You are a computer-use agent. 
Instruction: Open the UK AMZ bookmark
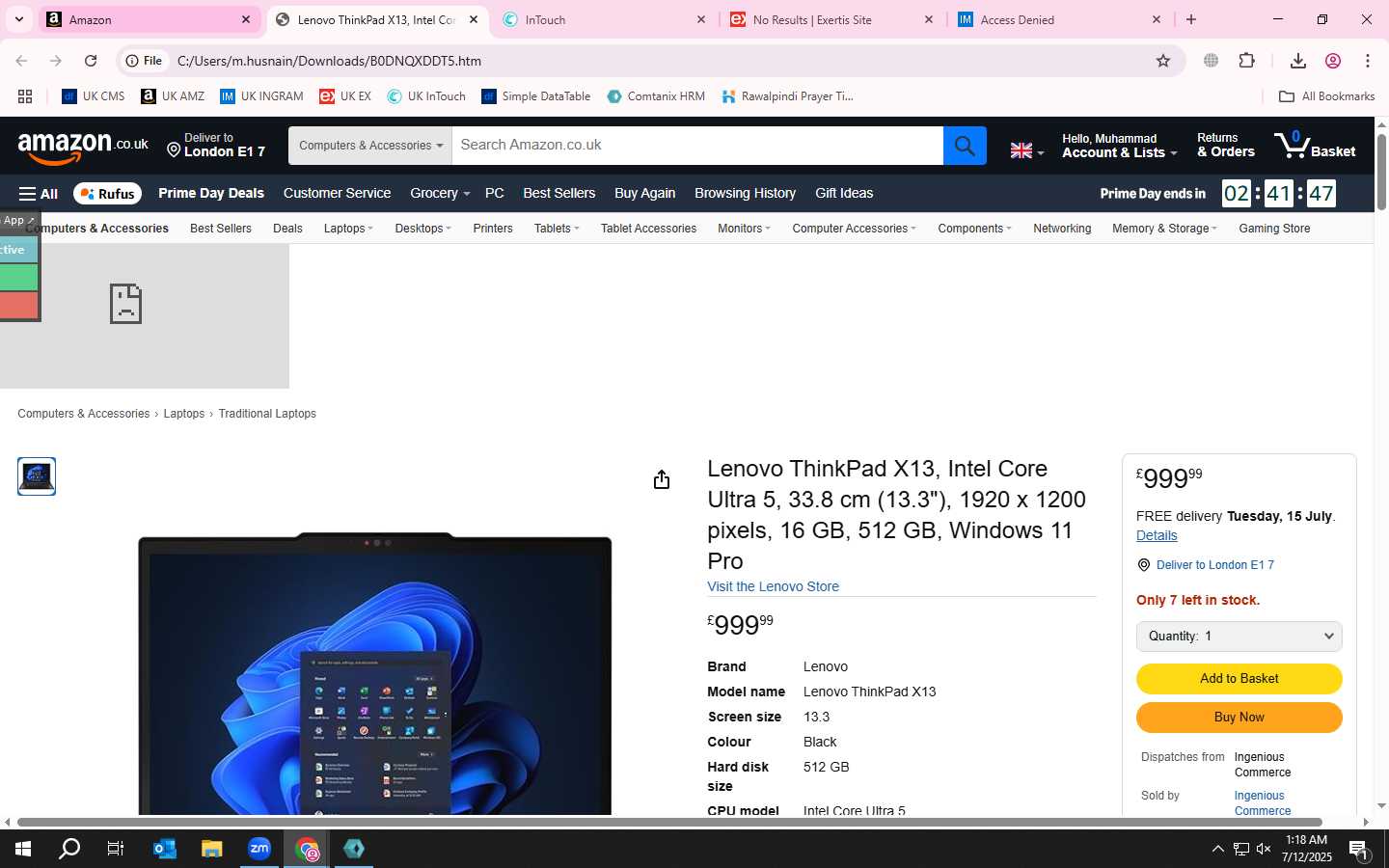point(173,96)
